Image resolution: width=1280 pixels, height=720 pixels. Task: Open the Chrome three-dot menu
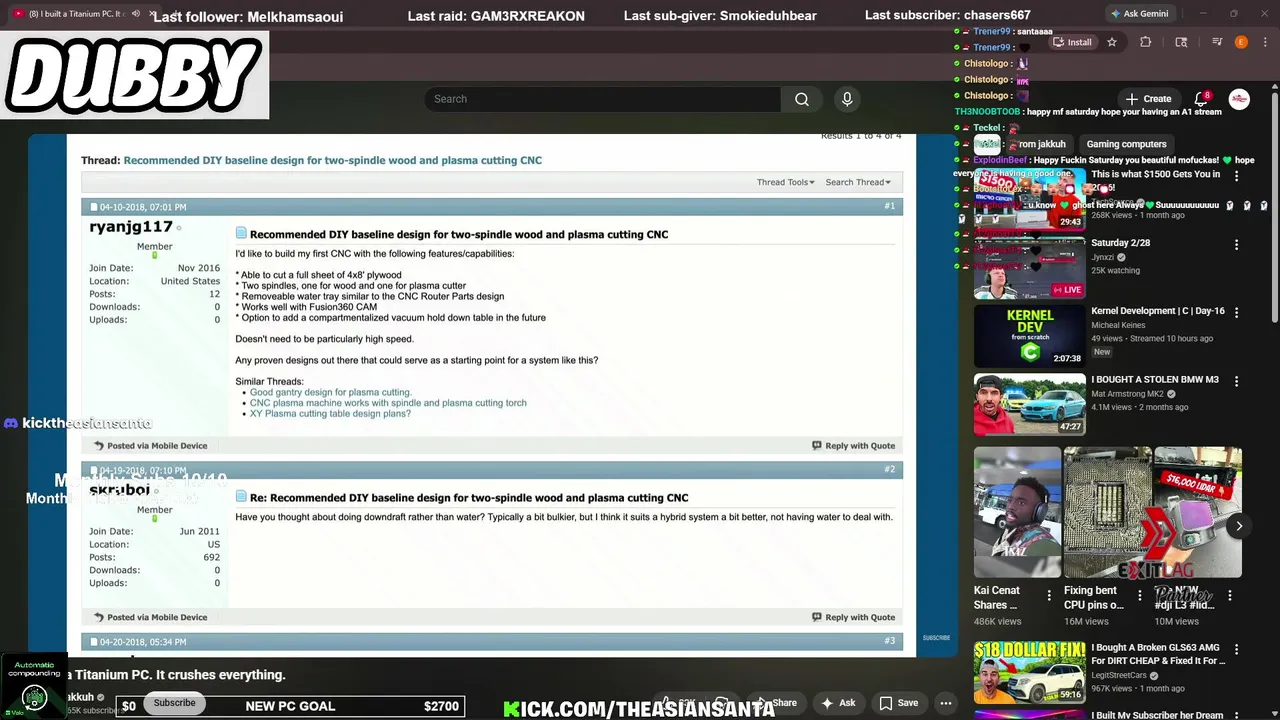(x=1266, y=42)
